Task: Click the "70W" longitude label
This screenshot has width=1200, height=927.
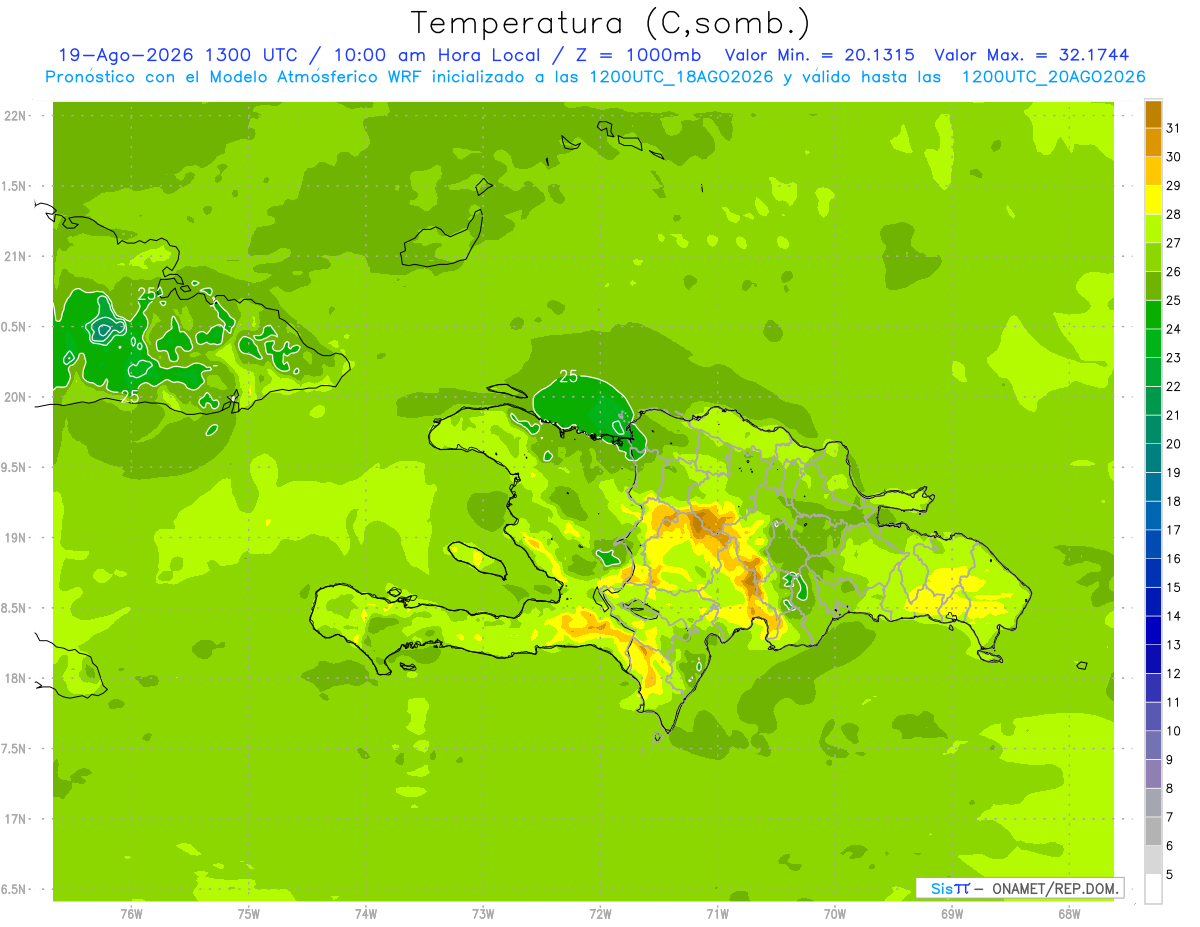Action: click(834, 914)
